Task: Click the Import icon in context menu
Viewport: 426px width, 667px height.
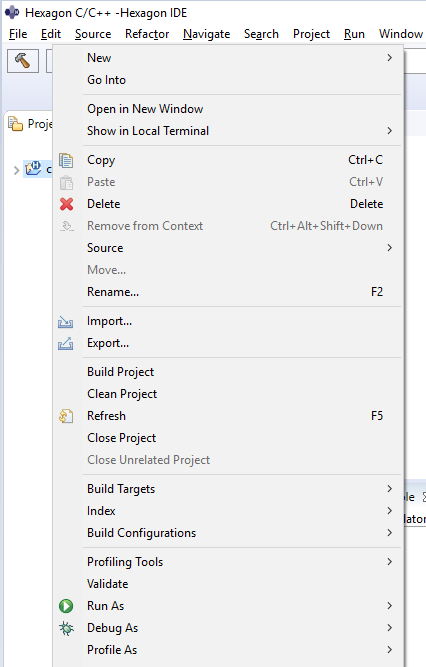Action: [x=66, y=322]
